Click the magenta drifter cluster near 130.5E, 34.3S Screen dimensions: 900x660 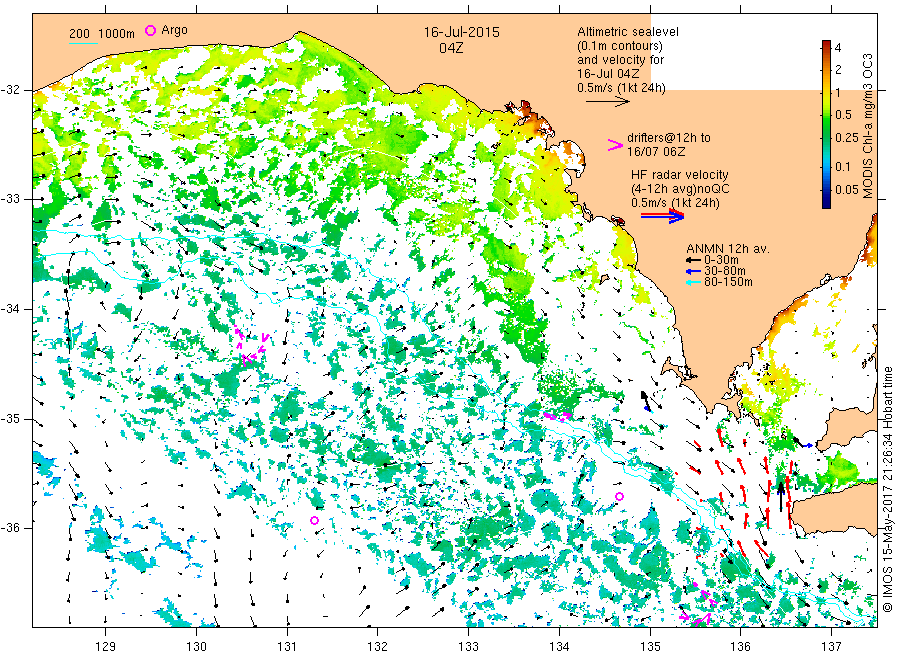[252, 346]
